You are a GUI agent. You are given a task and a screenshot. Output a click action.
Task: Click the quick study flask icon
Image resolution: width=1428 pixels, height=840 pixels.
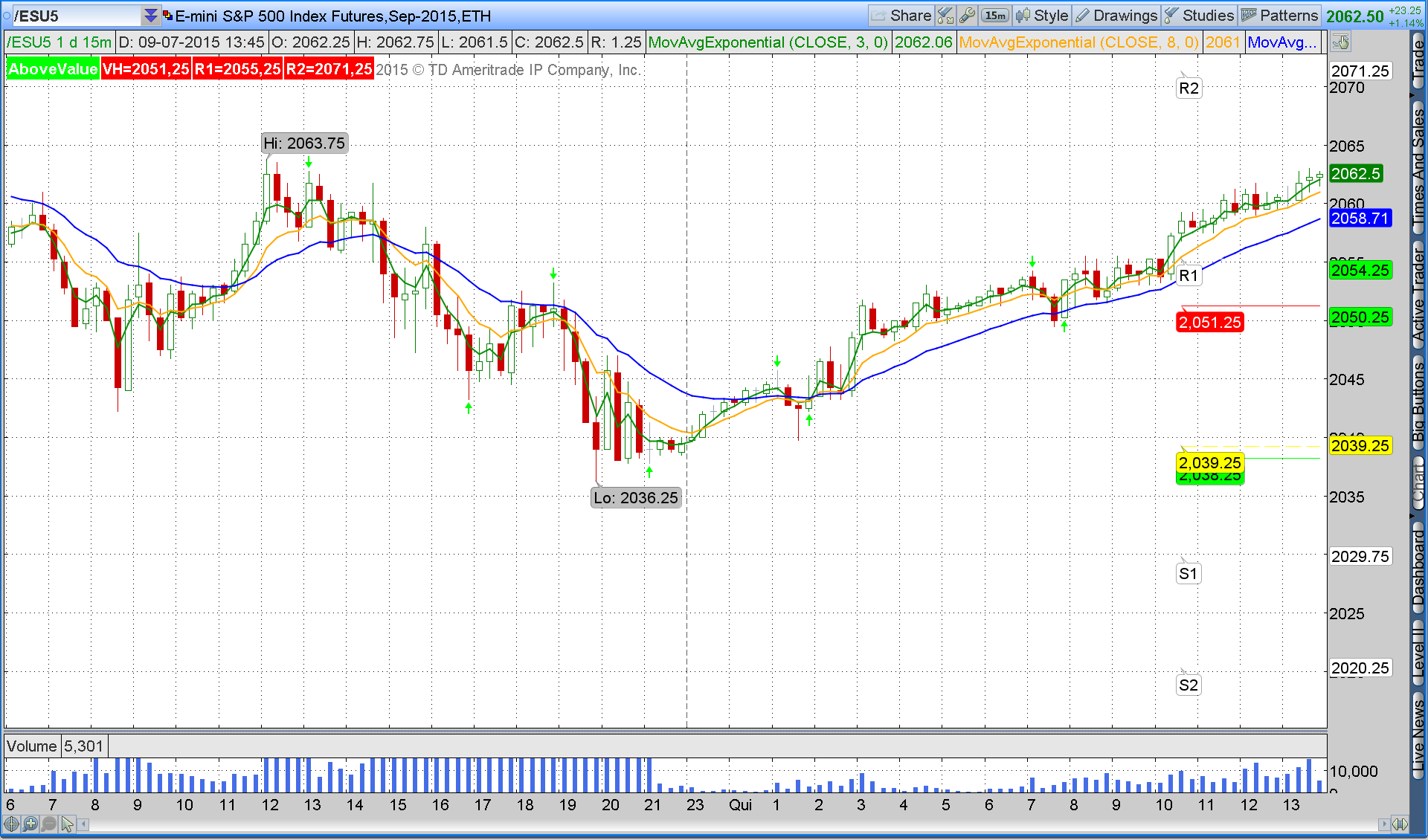coord(945,16)
